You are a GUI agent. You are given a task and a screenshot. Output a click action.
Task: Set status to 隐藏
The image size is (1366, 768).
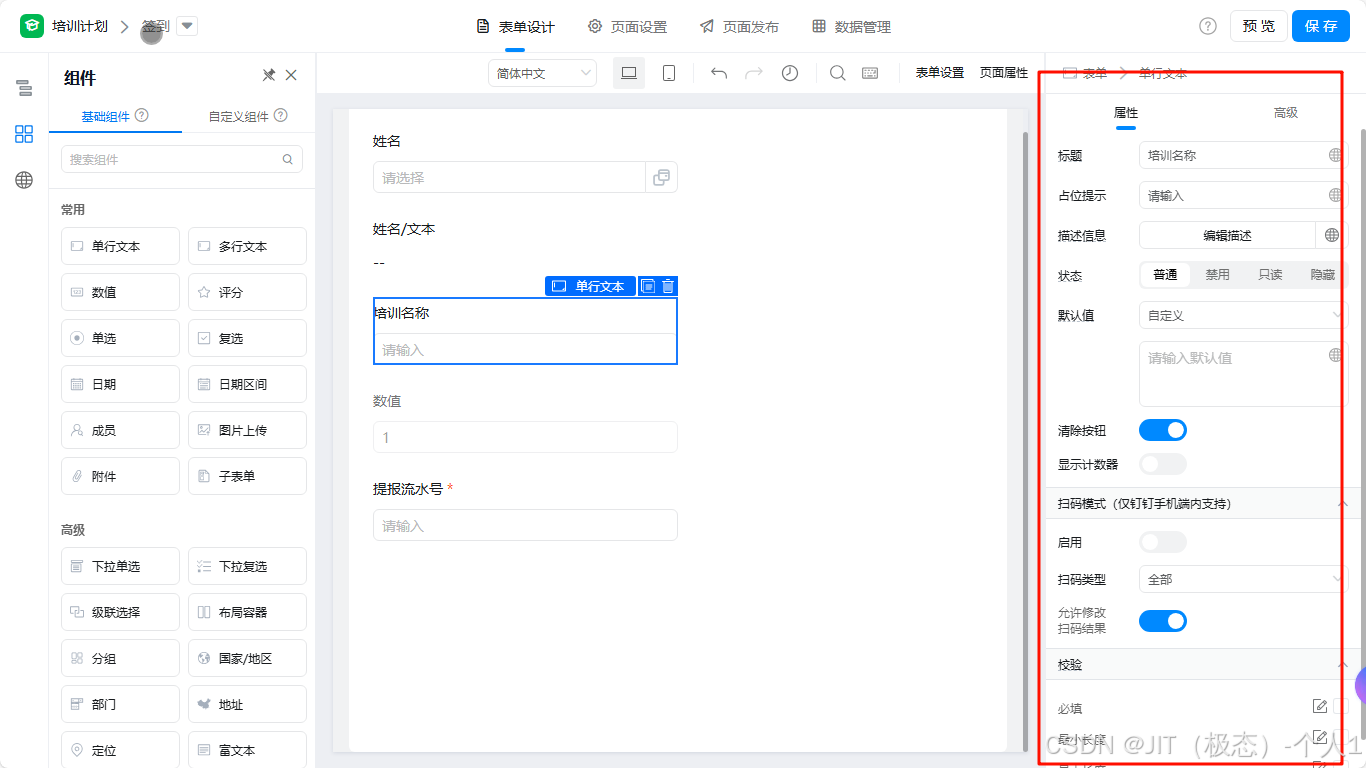1322,275
